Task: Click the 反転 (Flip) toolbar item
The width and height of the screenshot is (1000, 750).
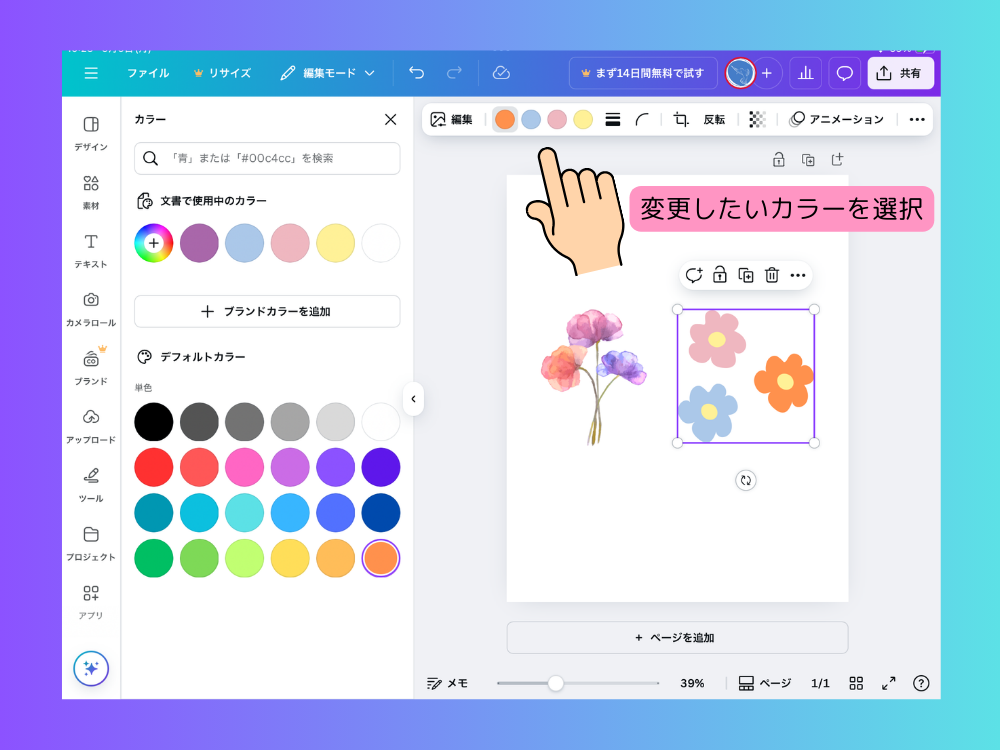Action: [714, 119]
